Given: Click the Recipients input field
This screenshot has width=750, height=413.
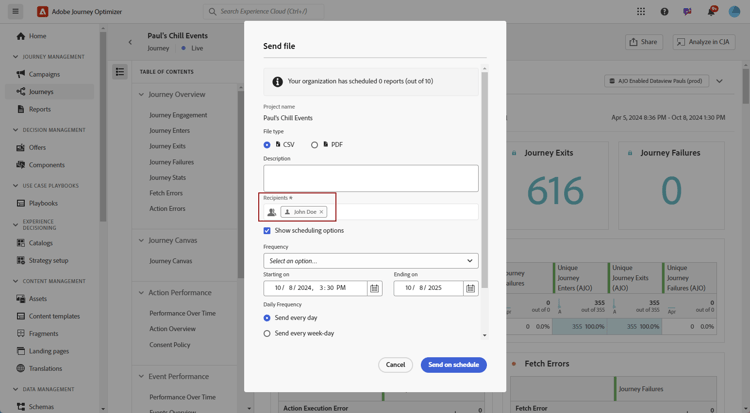Looking at the screenshot, I should 371,212.
